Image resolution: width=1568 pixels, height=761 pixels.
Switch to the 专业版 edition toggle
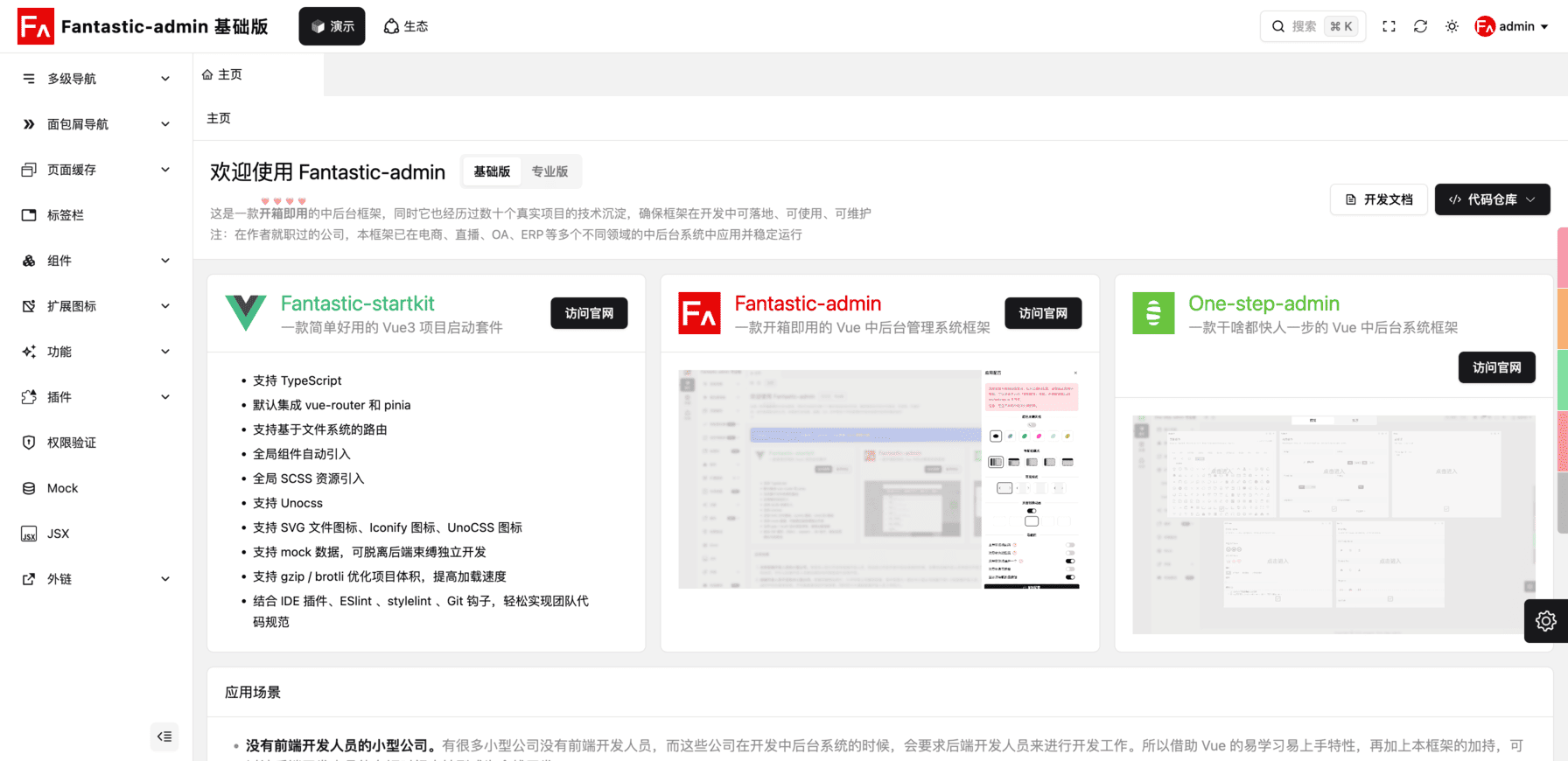549,171
